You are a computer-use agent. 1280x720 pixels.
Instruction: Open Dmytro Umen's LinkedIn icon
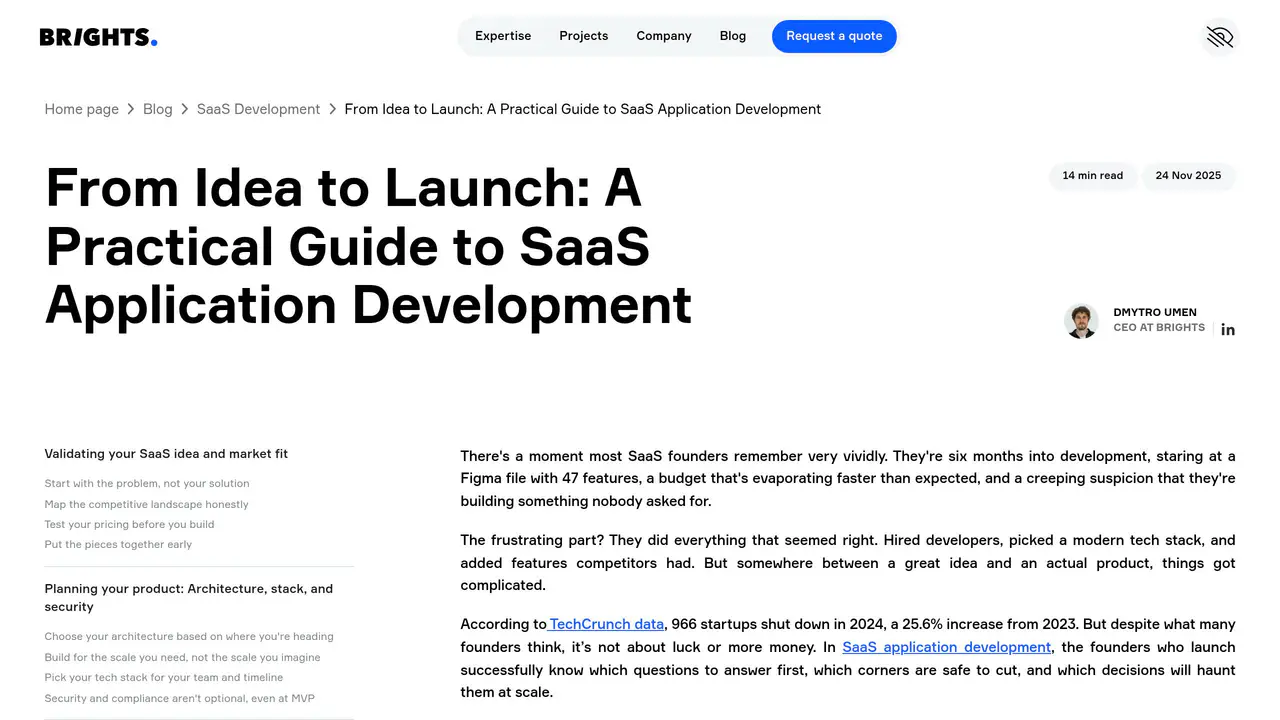[x=1228, y=329]
